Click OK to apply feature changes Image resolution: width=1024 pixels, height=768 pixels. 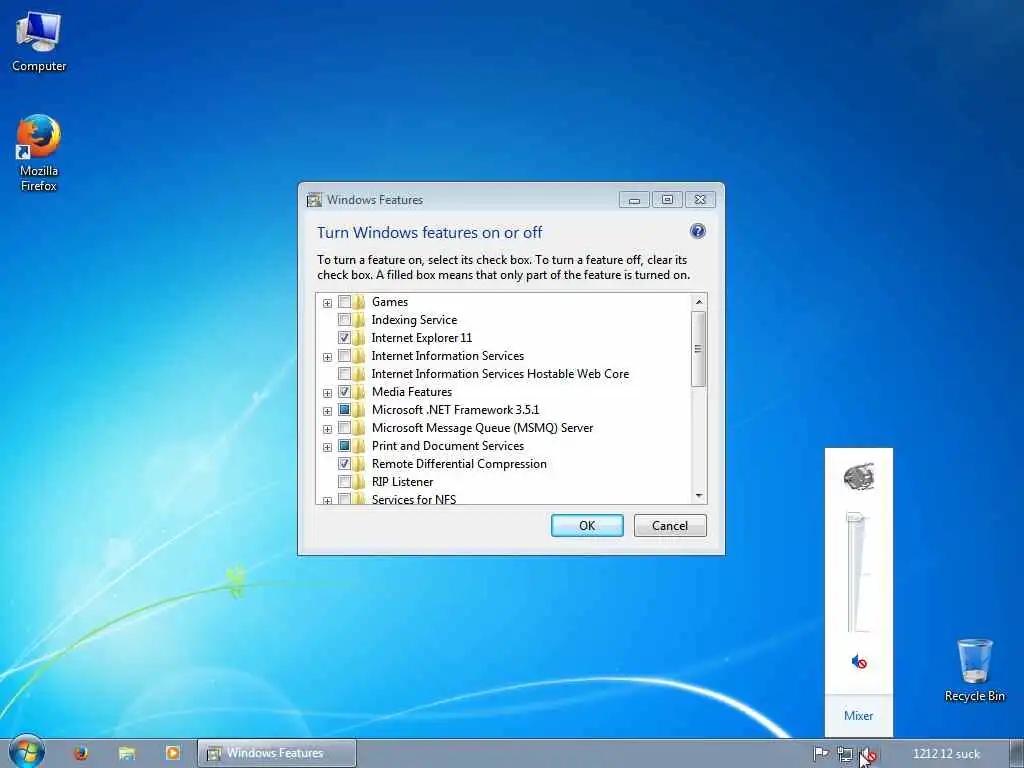pos(587,526)
